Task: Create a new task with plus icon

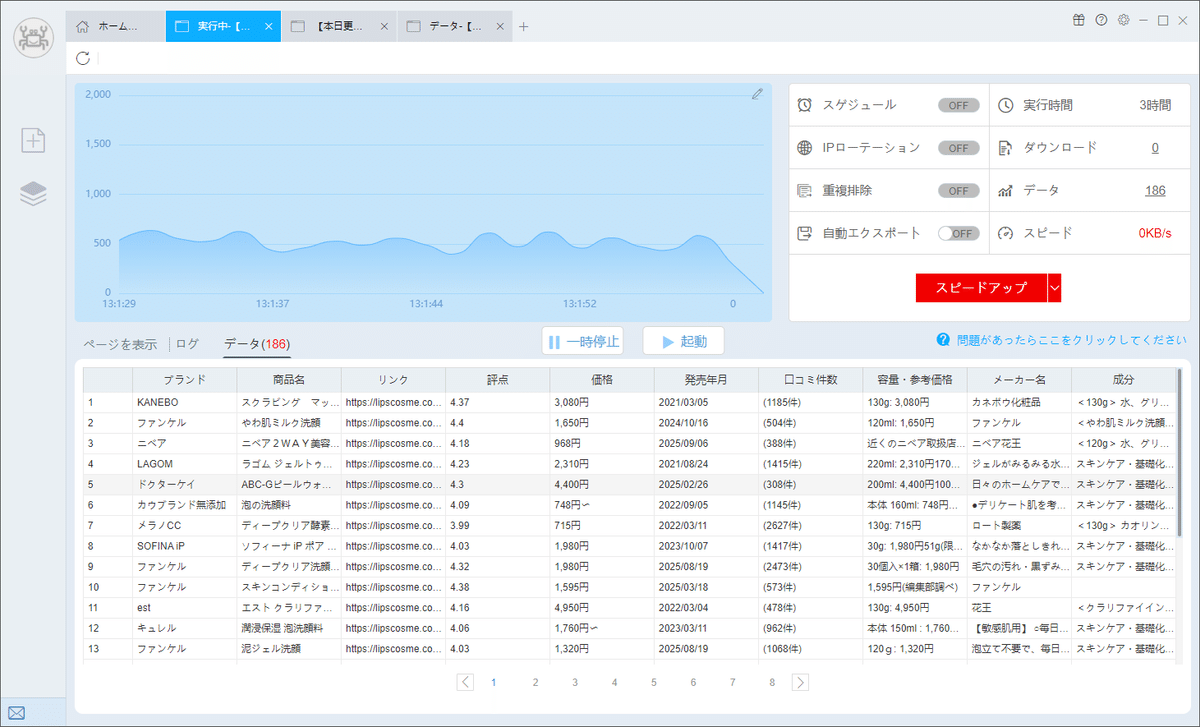Action: point(33,140)
